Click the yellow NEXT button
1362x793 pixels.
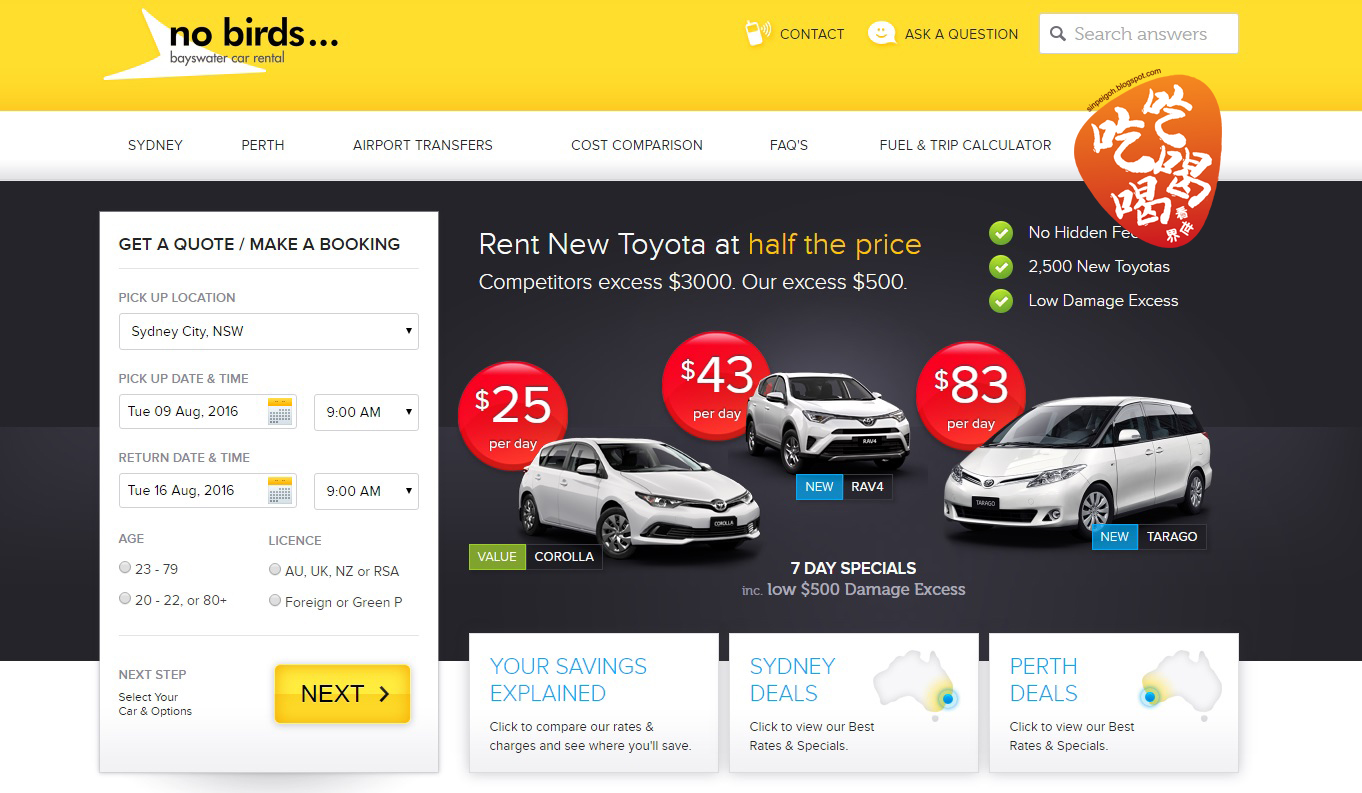[342, 694]
